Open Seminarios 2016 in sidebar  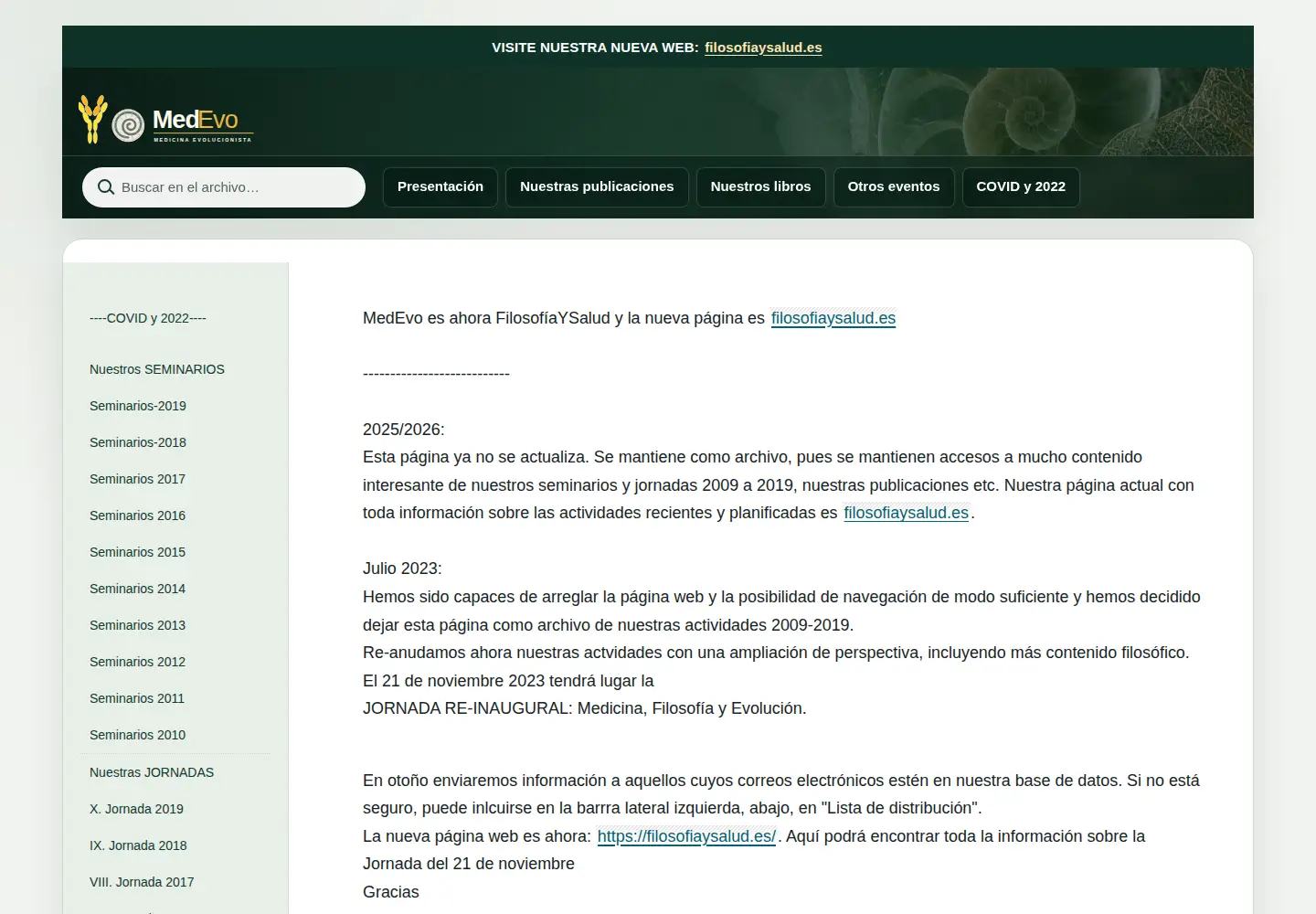coord(138,515)
